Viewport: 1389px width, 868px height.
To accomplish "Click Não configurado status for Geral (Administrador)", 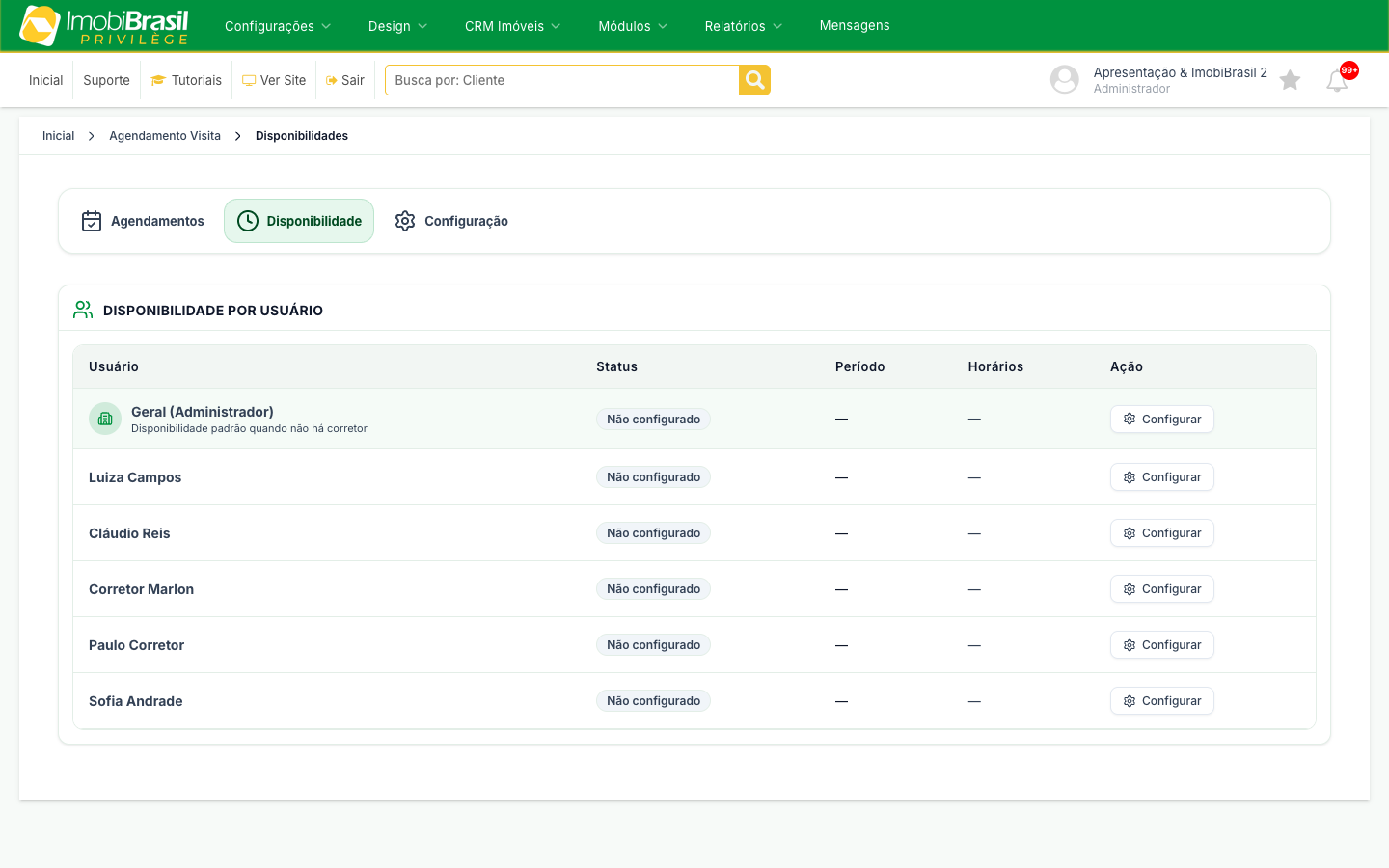I will 653,420.
